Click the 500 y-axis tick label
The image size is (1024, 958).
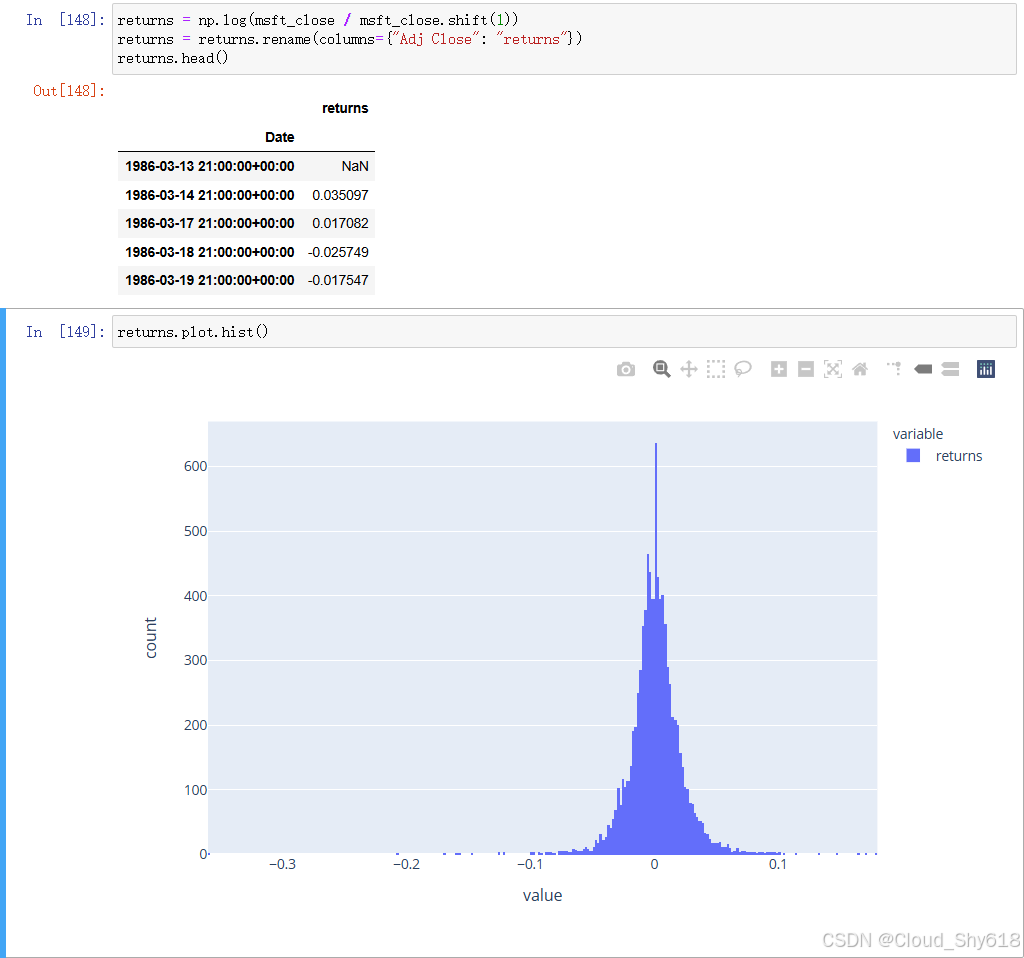point(195,531)
